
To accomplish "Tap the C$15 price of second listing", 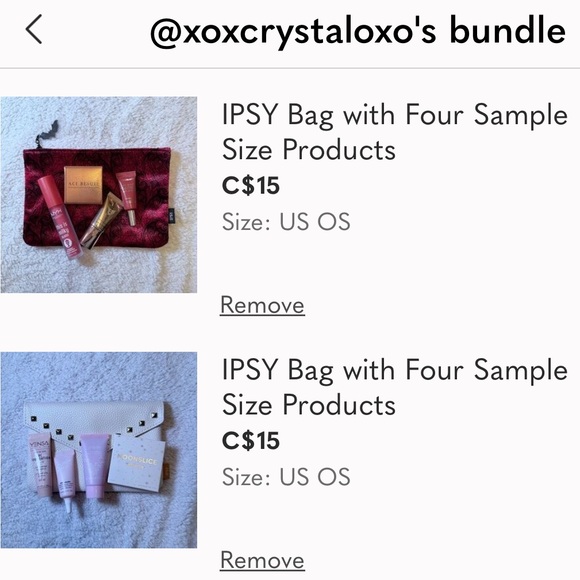I will [250, 441].
